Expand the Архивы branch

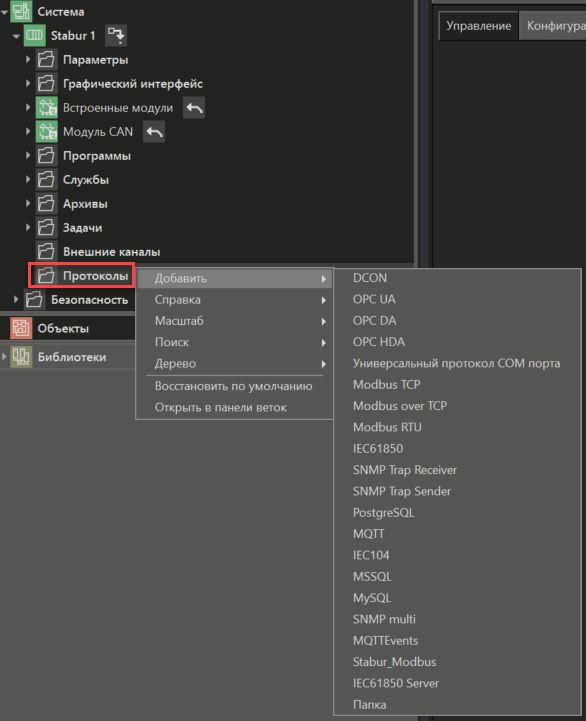[x=28, y=203]
